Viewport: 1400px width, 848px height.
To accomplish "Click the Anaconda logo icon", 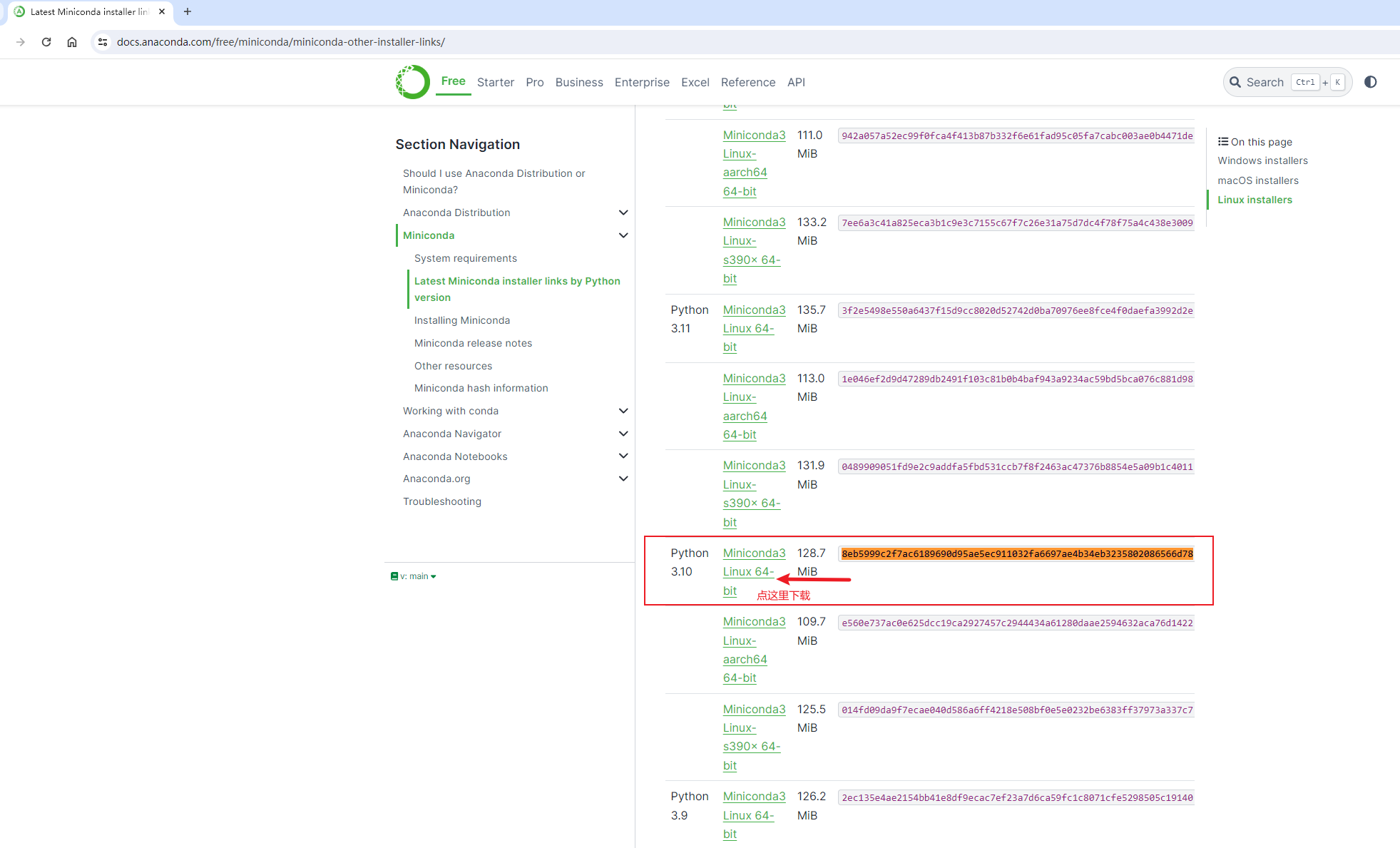I will (413, 82).
